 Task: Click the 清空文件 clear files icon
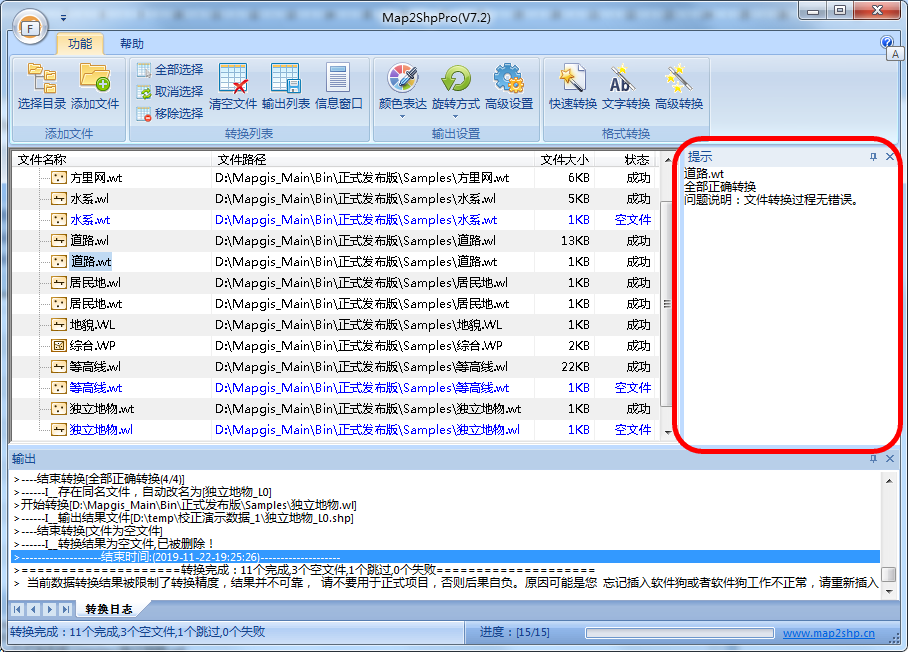233,78
